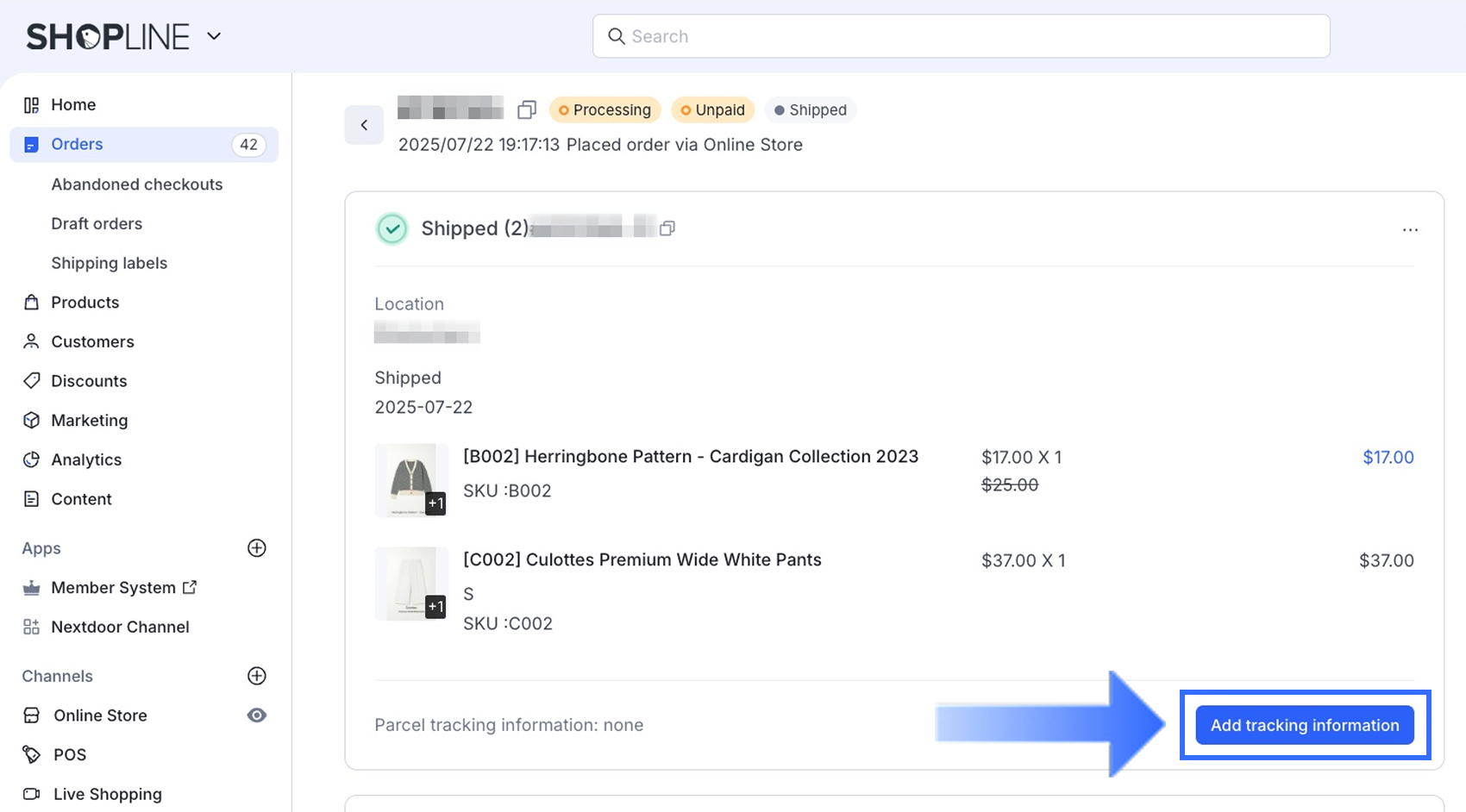Expand the SHOPLINE store dropdown arrow
The image size is (1466, 812).
click(x=214, y=36)
